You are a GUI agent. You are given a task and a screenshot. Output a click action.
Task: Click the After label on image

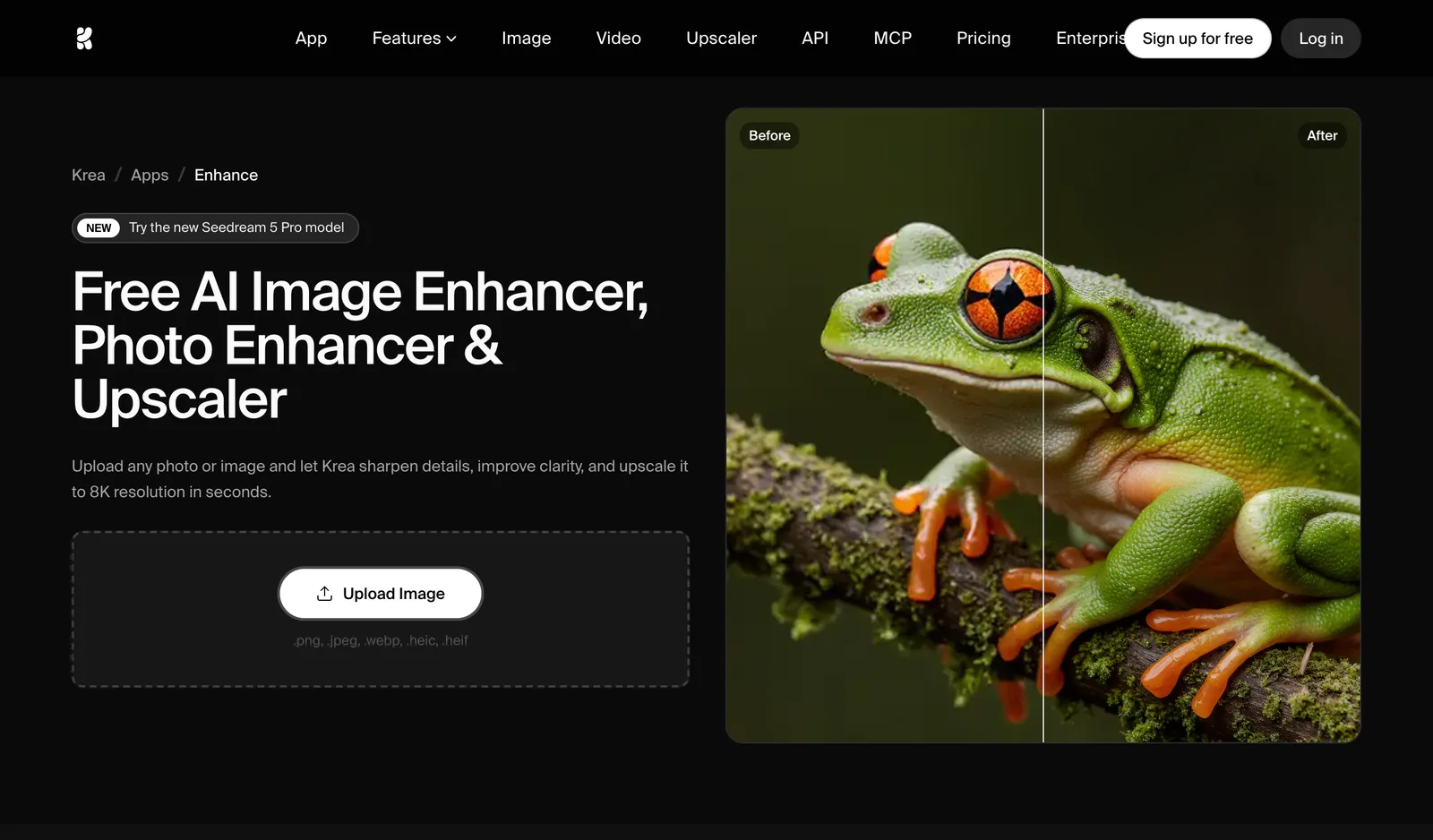pos(1322,135)
